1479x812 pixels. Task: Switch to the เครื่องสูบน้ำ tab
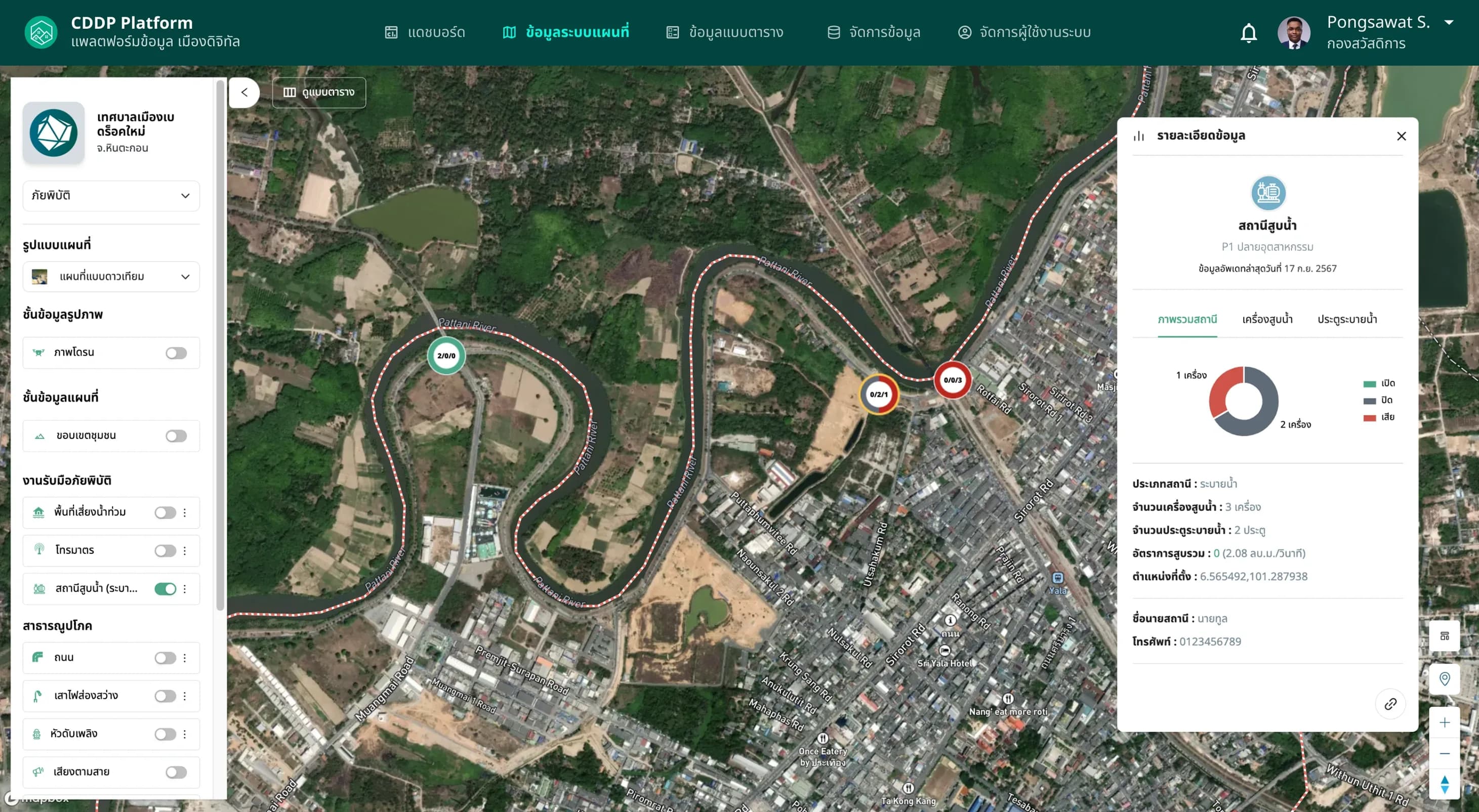[x=1267, y=319]
